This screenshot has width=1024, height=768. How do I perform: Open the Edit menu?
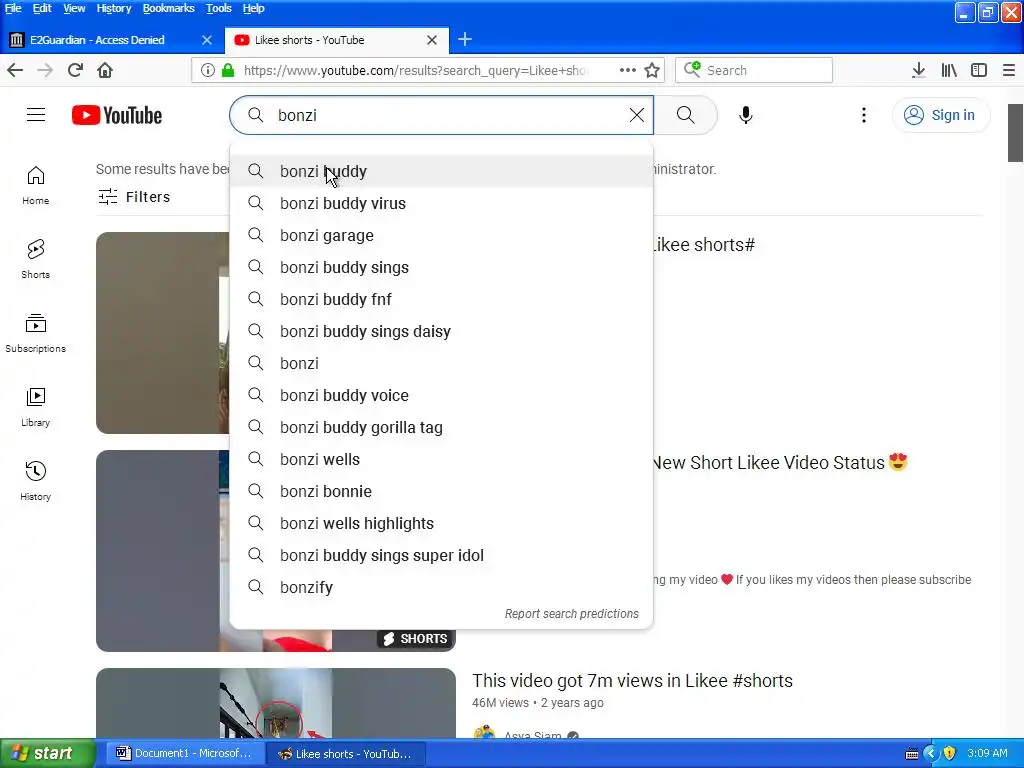(42, 8)
